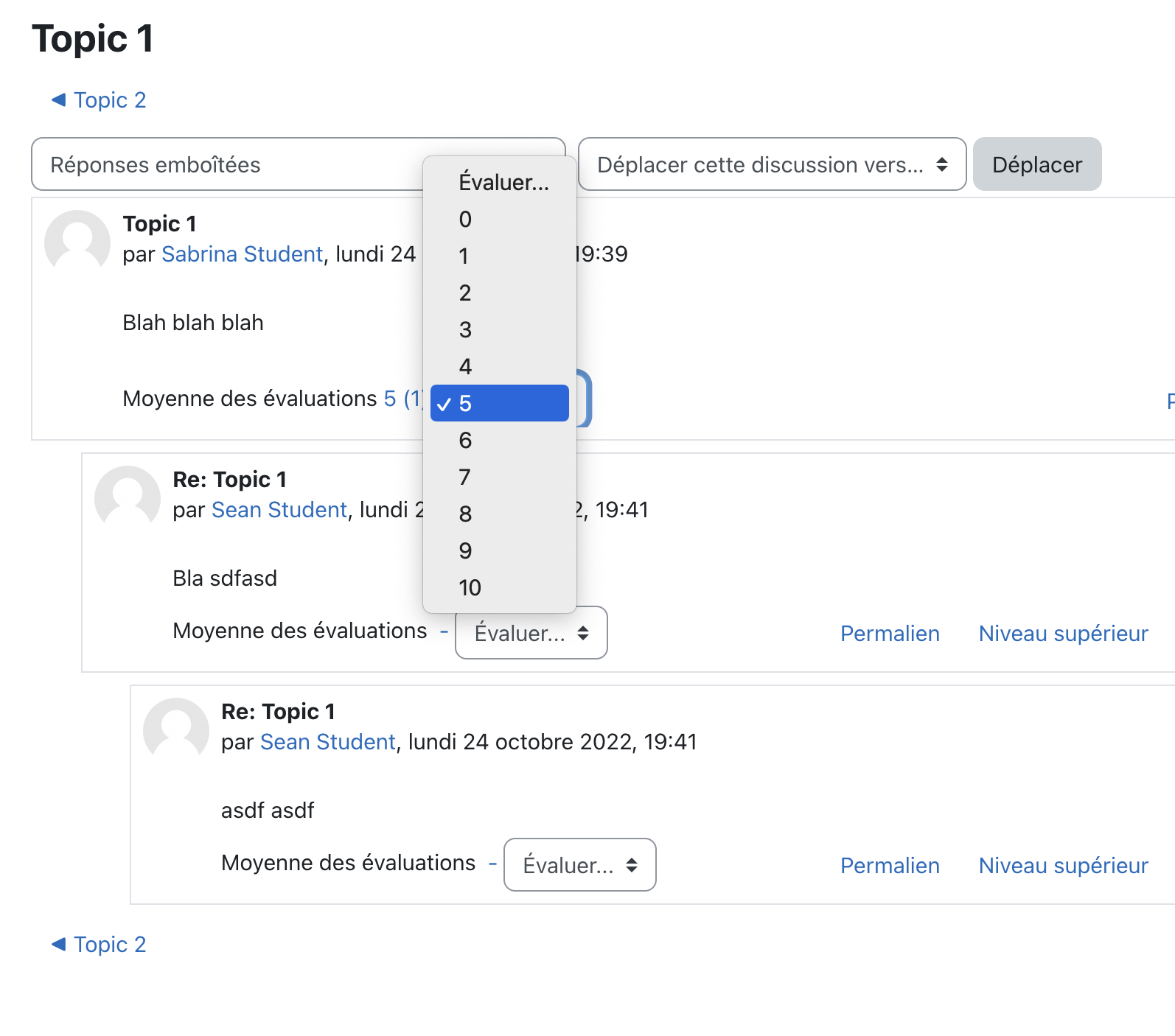Open Permalien for the Bla sdfasd reply
This screenshot has width=1175, height=1036.
click(x=890, y=634)
